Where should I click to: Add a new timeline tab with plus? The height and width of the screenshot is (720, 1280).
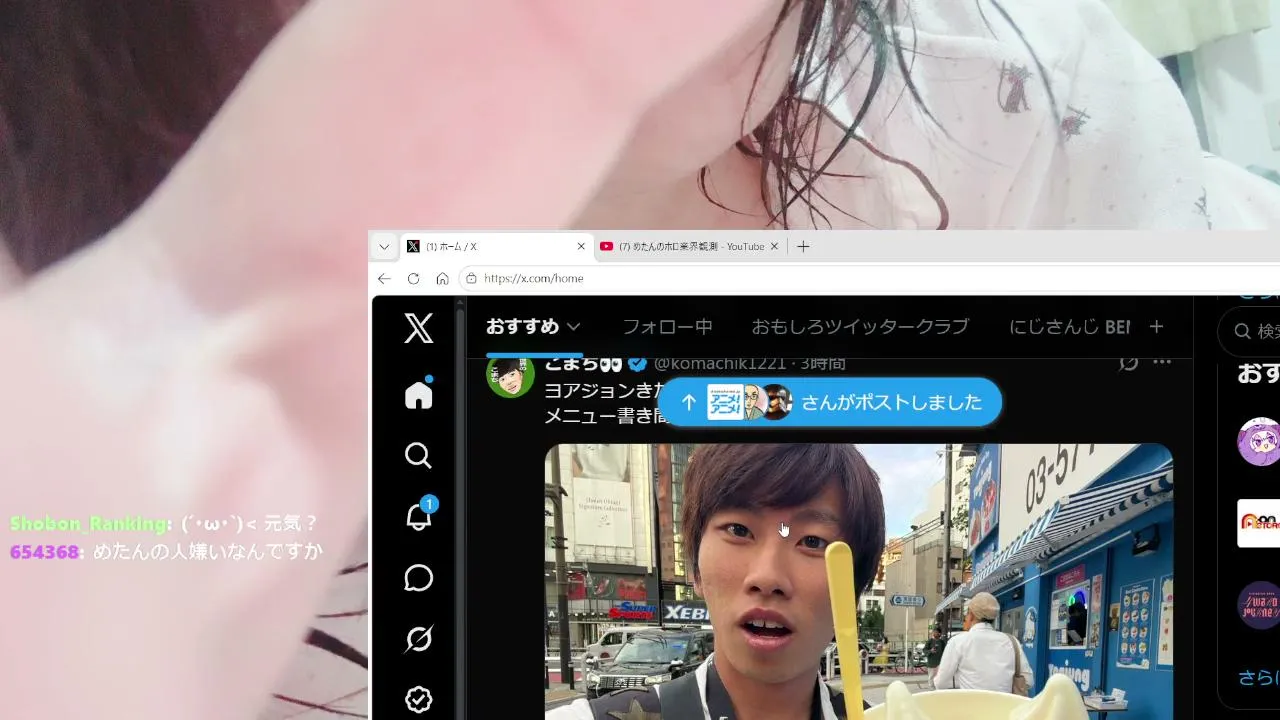click(x=1157, y=327)
